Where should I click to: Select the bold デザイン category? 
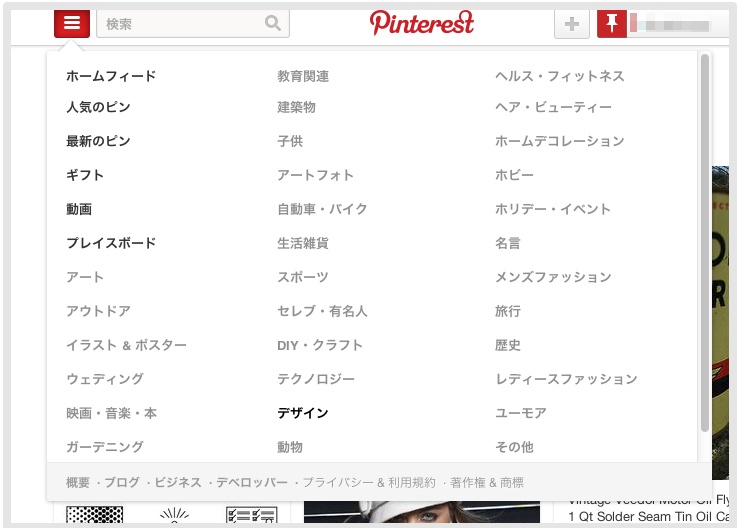(303, 413)
